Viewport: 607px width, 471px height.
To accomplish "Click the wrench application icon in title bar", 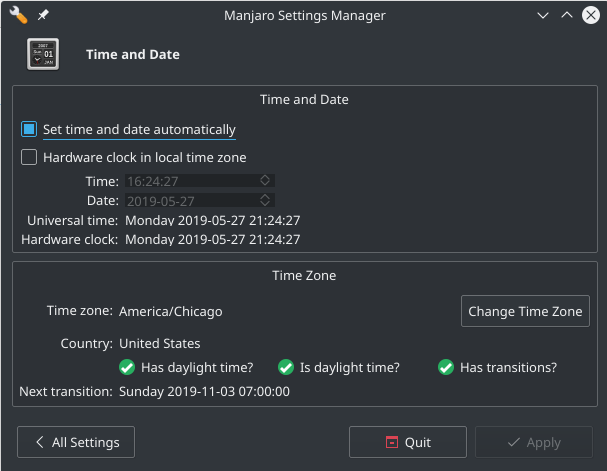I will pyautogui.click(x=18, y=15).
